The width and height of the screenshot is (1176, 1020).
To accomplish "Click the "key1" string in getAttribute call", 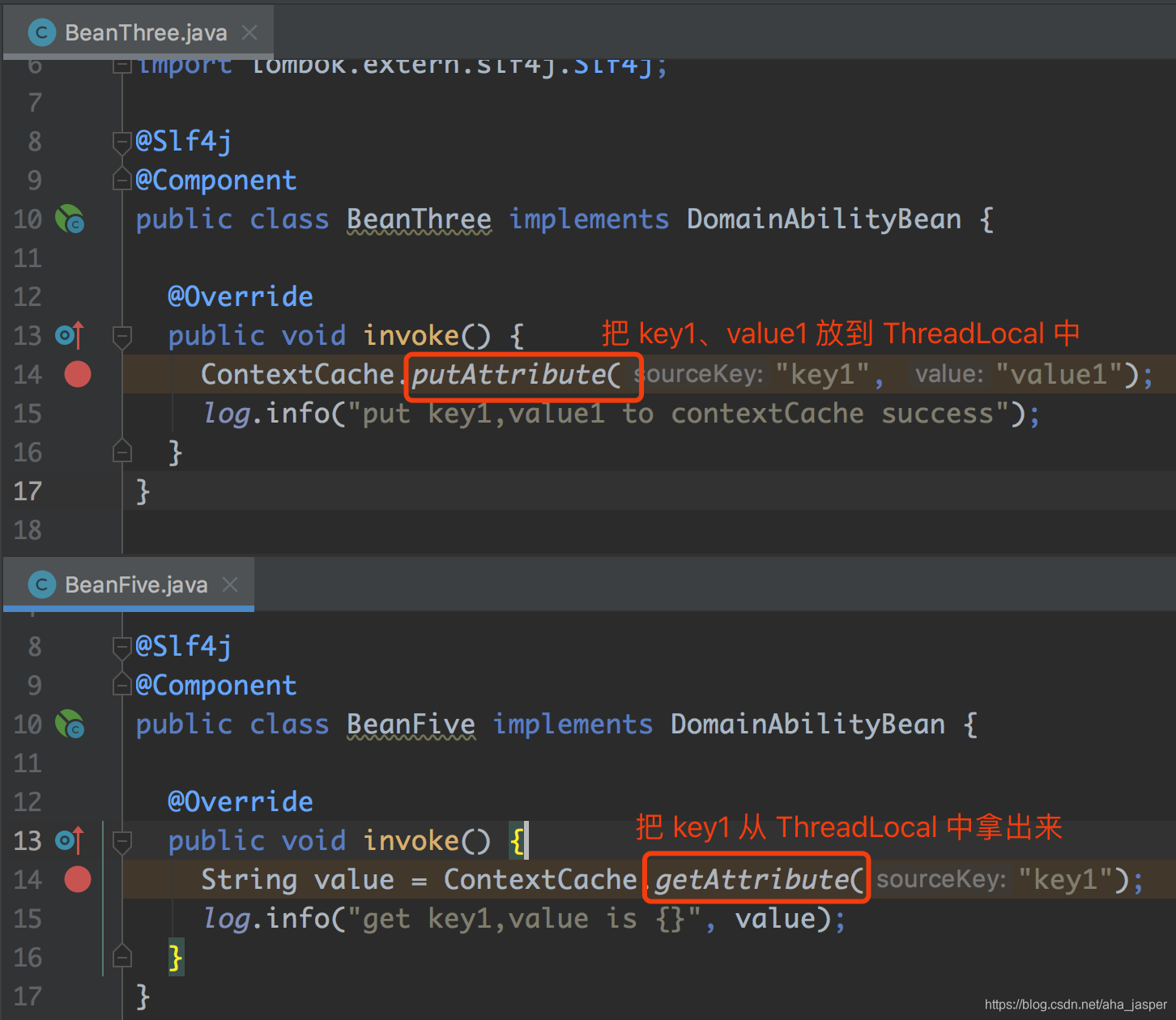I will click(x=1066, y=880).
